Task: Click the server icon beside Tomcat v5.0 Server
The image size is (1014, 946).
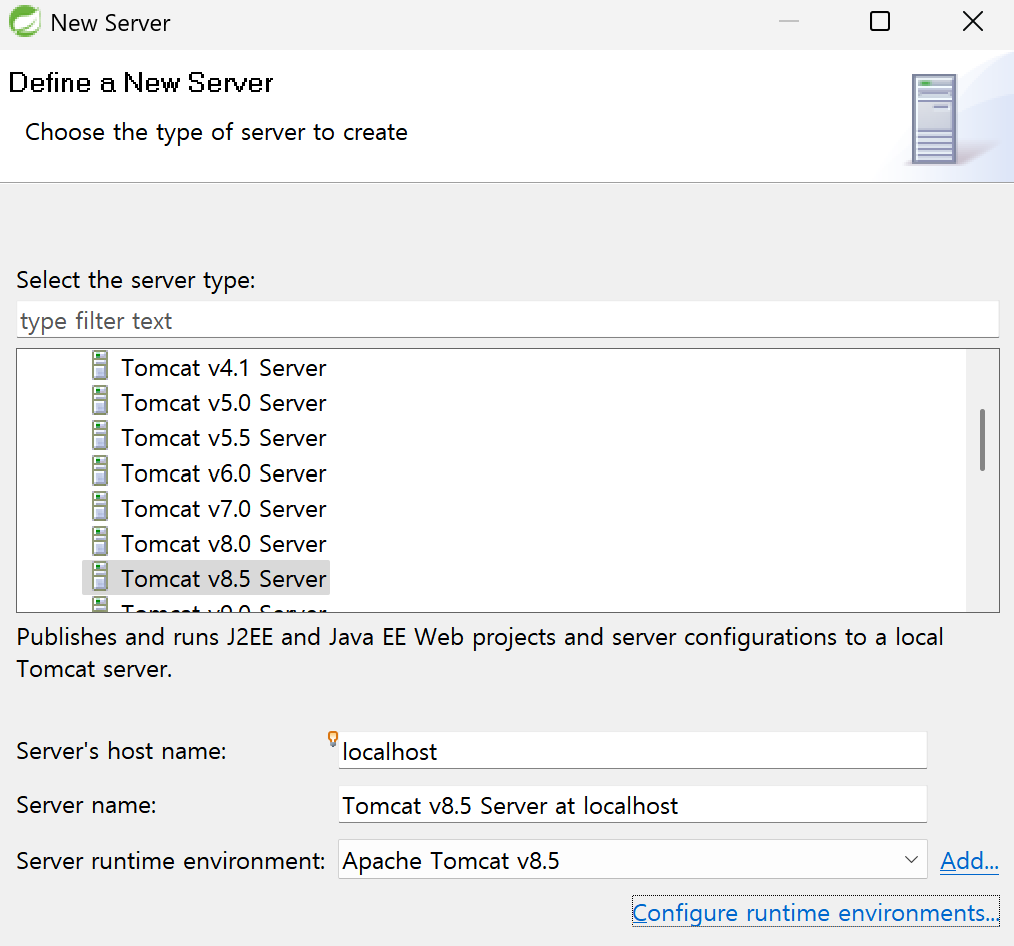Action: [100, 401]
